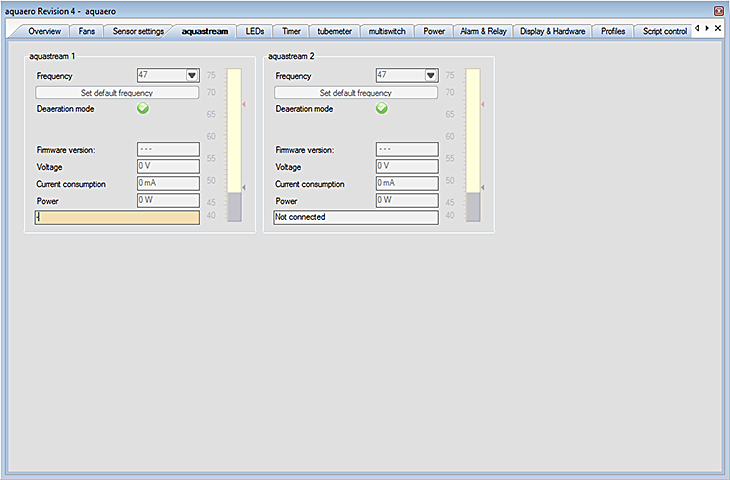Open aquastream 2 Frequency dropdown
Viewport: 730px width, 480px height.
tap(430, 75)
